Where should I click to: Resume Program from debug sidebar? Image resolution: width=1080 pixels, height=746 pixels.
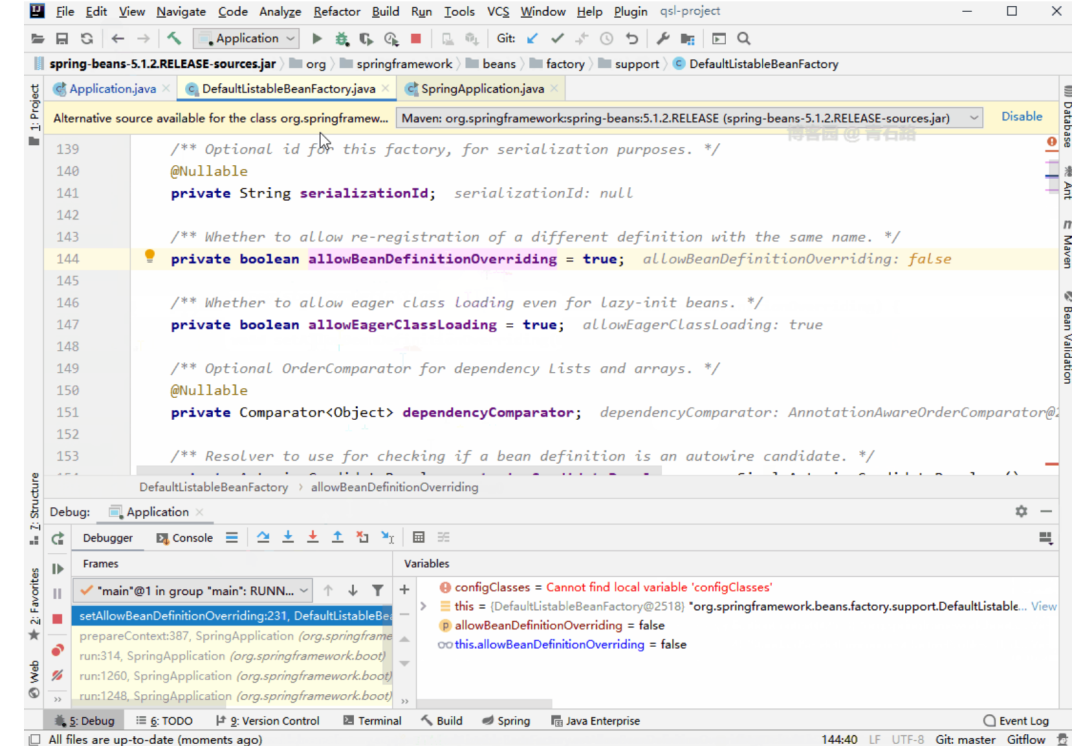[58, 569]
